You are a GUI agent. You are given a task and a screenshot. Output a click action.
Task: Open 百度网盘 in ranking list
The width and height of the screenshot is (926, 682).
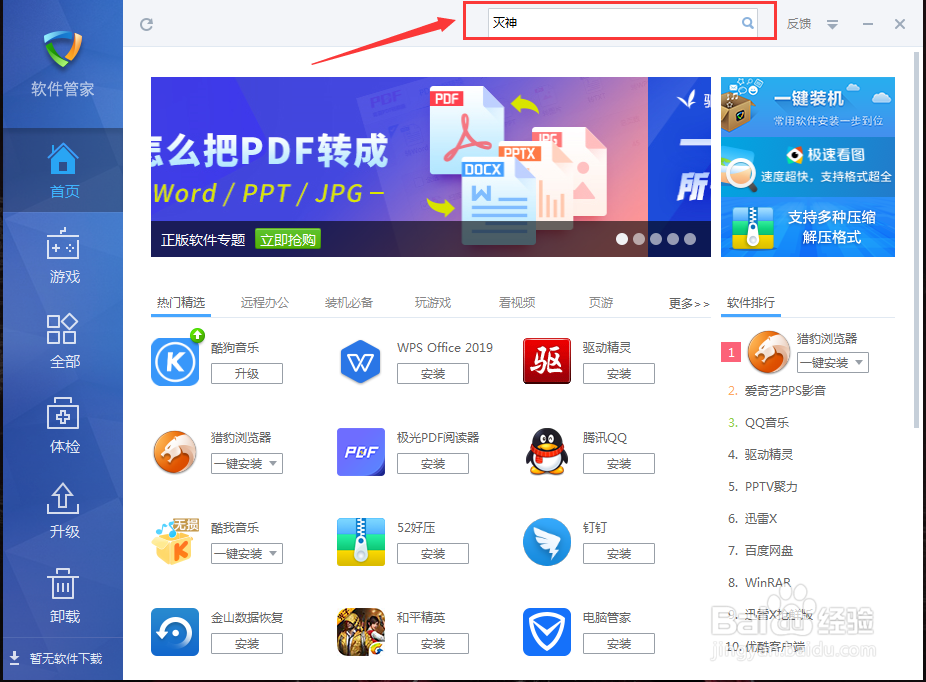768,550
